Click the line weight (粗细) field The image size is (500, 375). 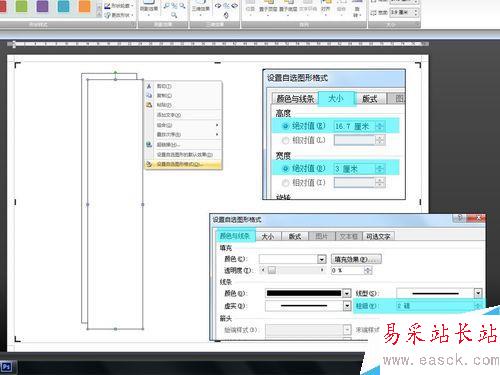435,306
